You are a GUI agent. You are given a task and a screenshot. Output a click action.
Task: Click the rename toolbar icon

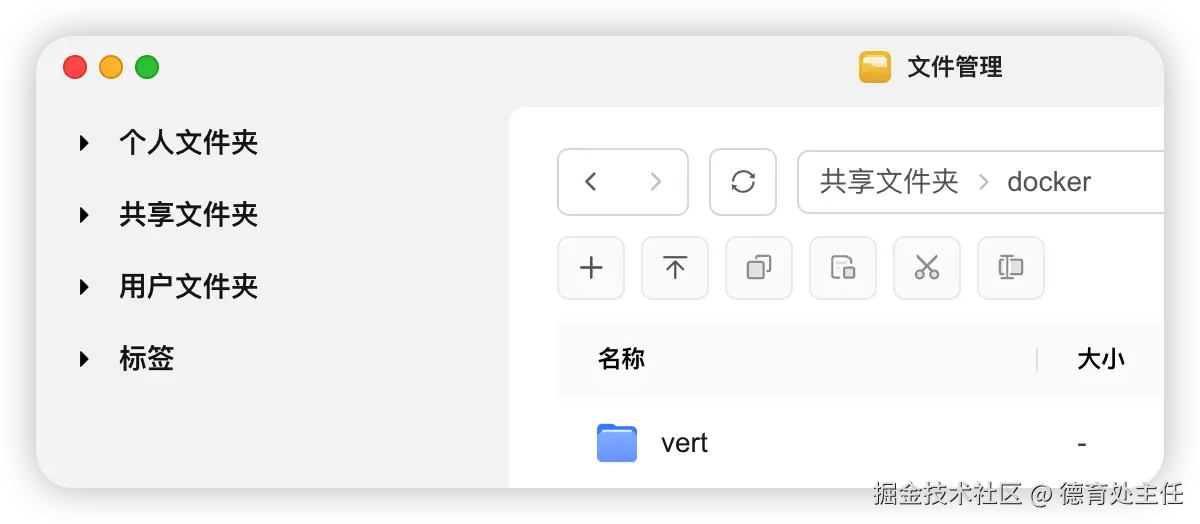[1011, 268]
